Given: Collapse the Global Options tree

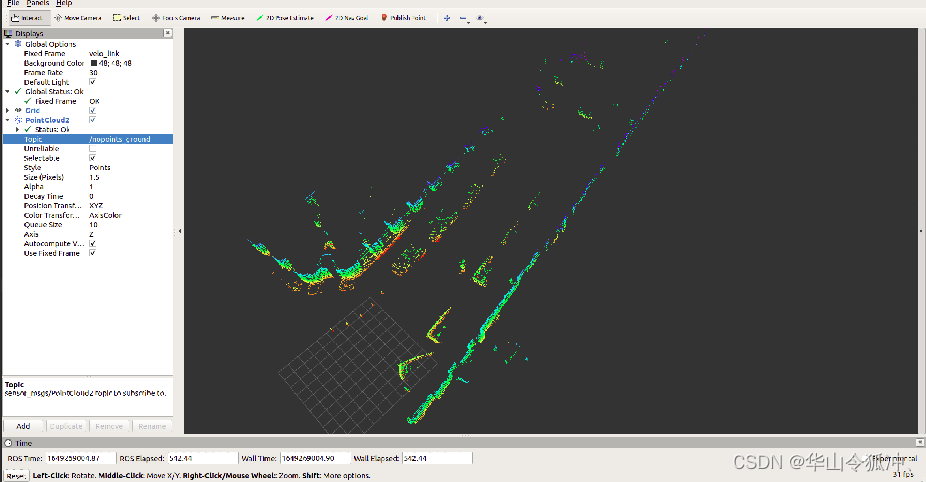Looking at the screenshot, I should click(x=8, y=44).
